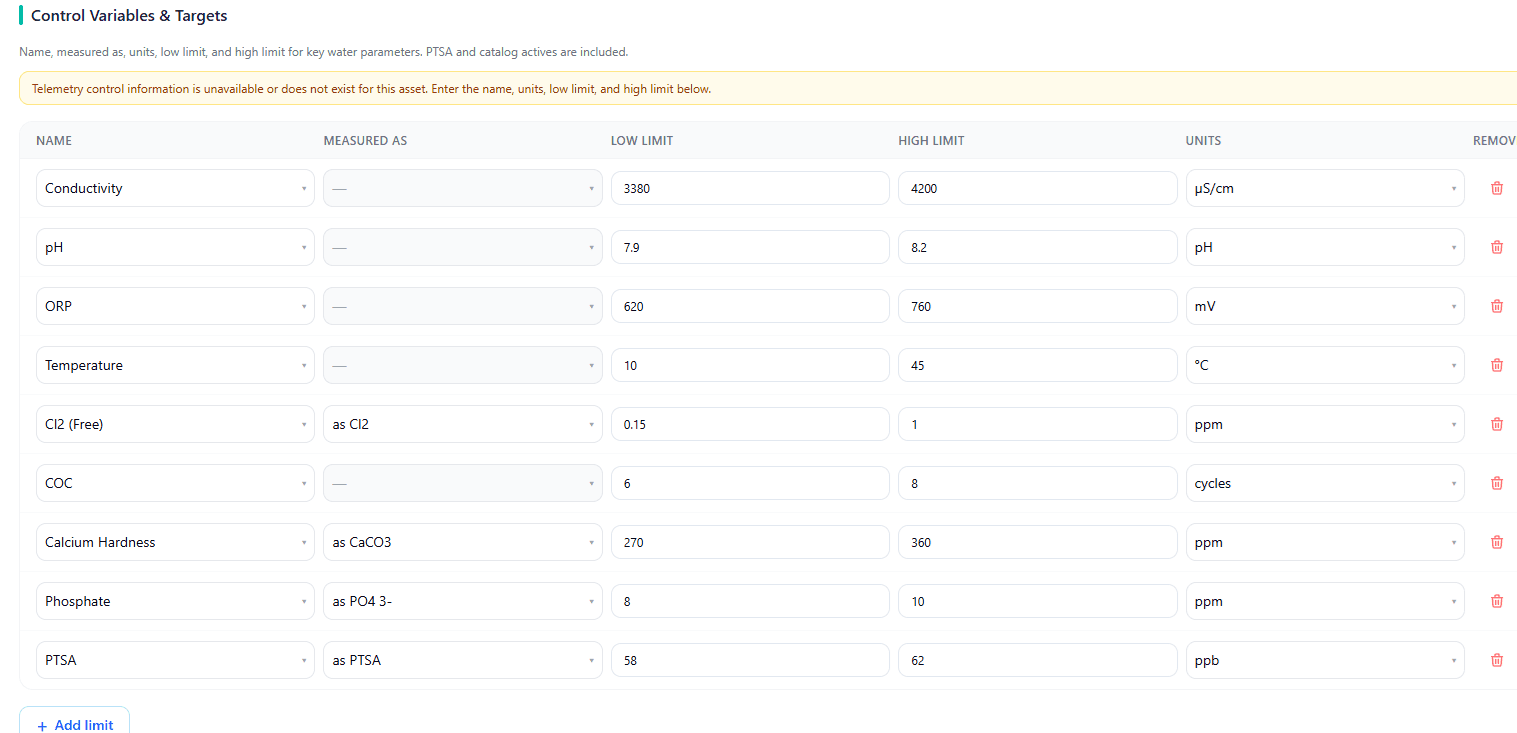Screen dimensions: 1517x733
Task: Open the Cl2 (Free) row units dropdown
Action: (1325, 424)
